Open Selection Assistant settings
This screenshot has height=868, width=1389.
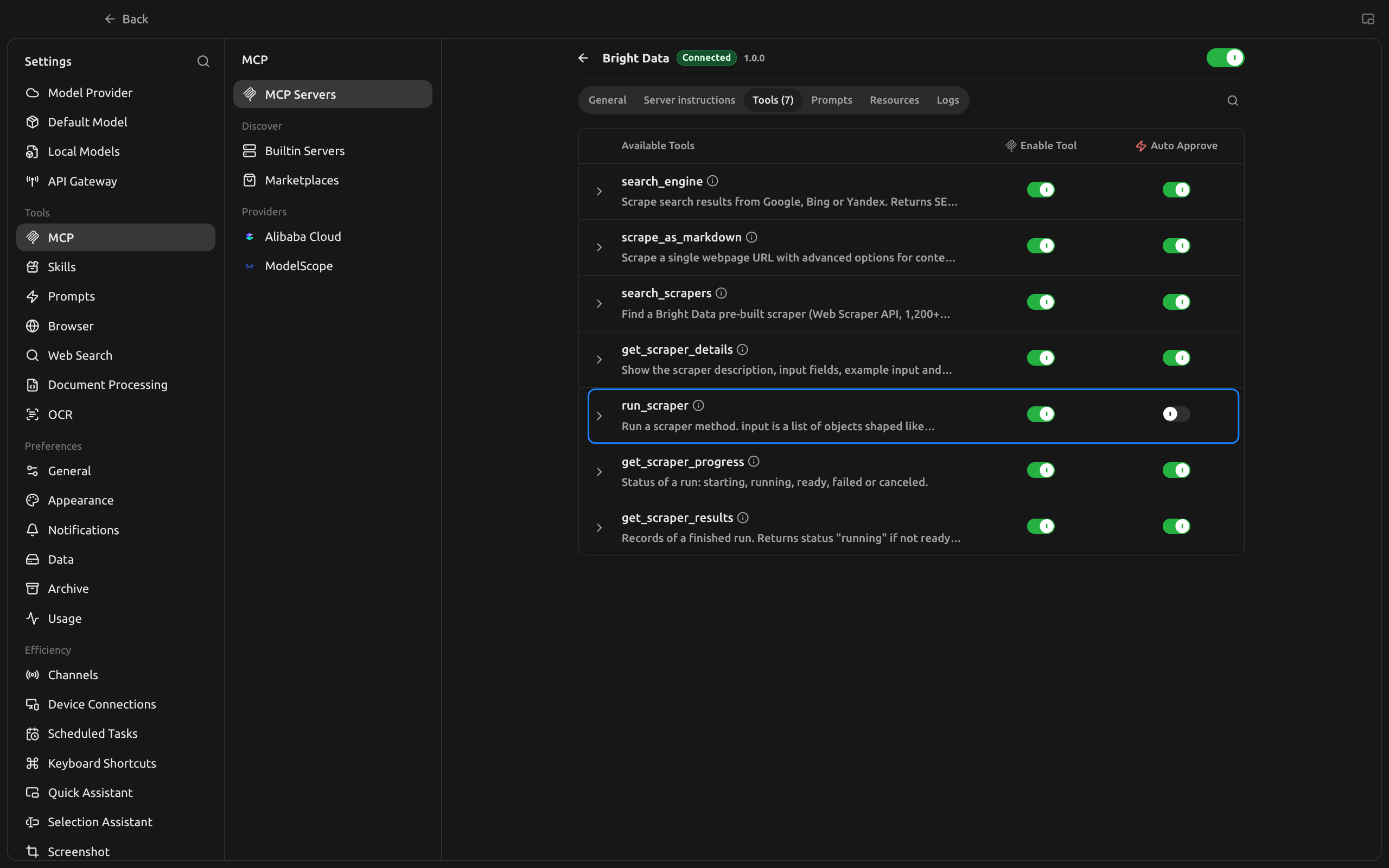[116, 822]
